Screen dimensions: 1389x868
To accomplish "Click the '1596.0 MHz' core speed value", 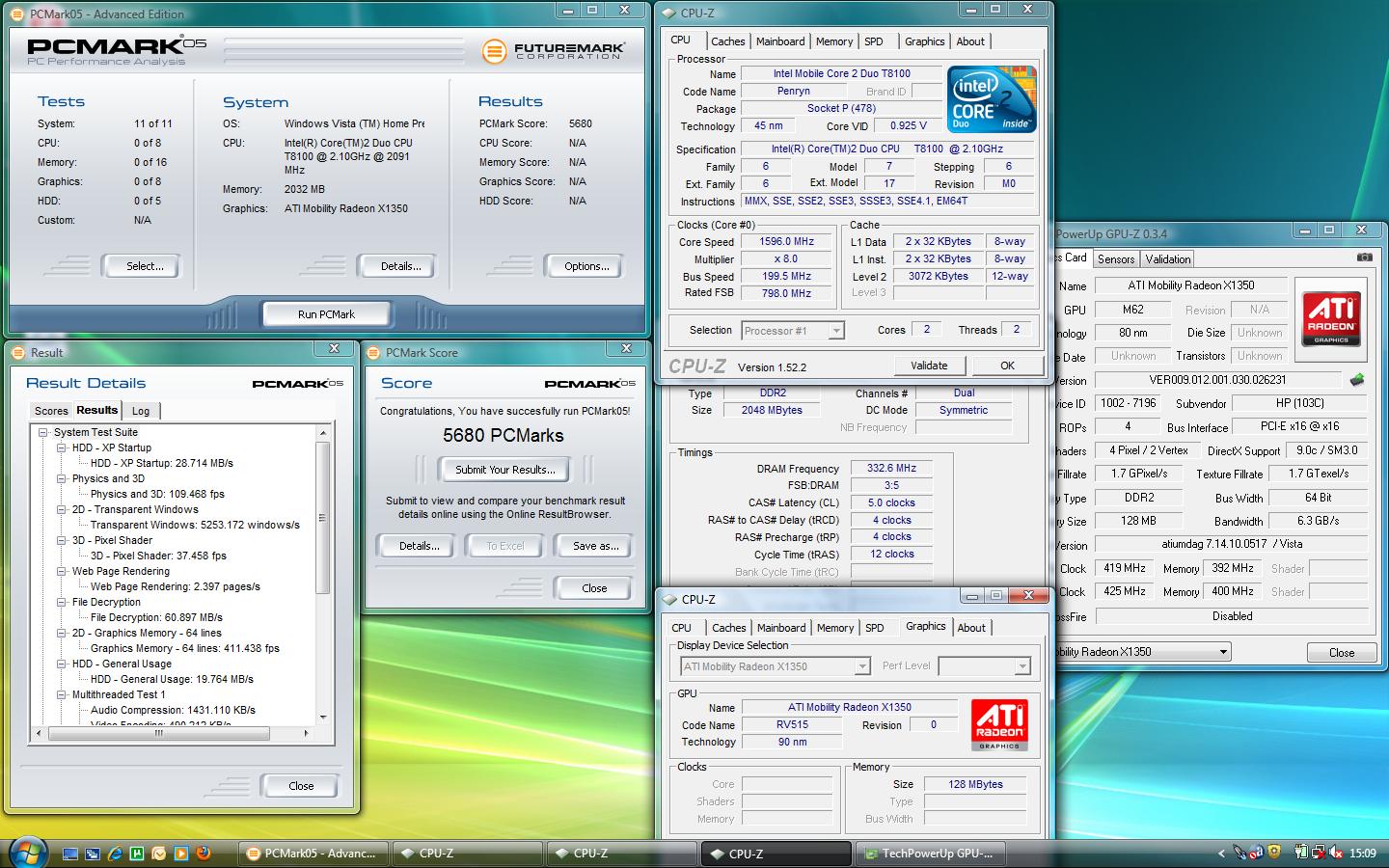I will pos(786,242).
